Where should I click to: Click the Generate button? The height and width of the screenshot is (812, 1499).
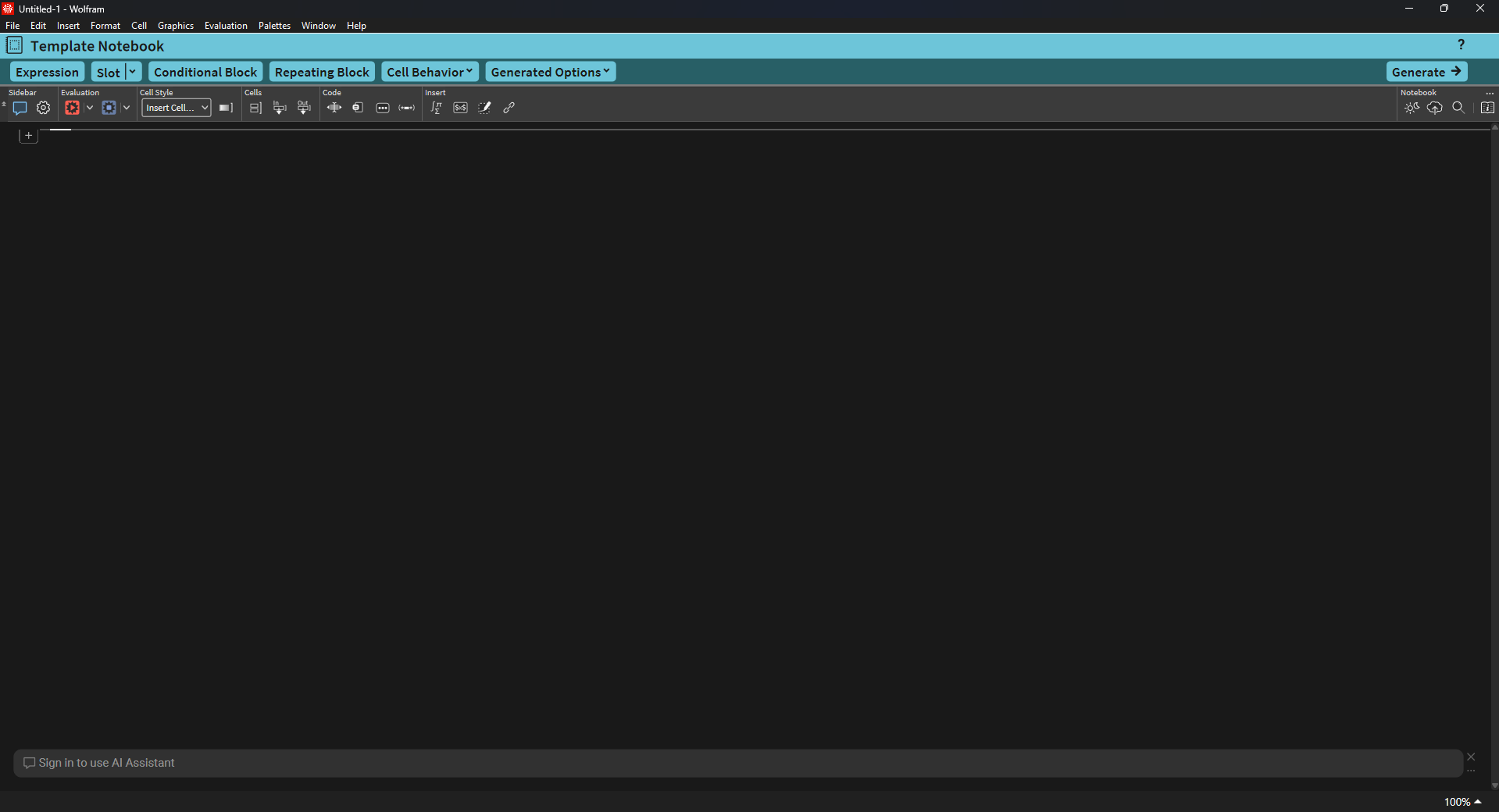point(1426,72)
